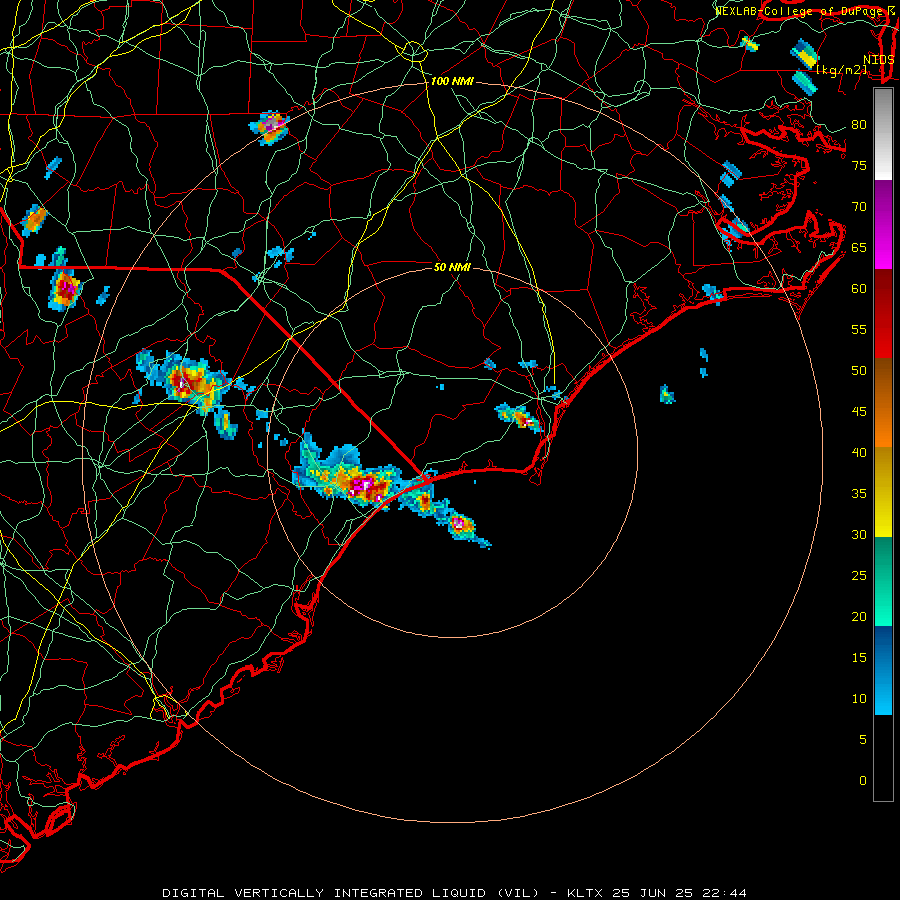Pick the gray-white band of the VIL scale
Screen dimensions: 900x900
pos(883,135)
